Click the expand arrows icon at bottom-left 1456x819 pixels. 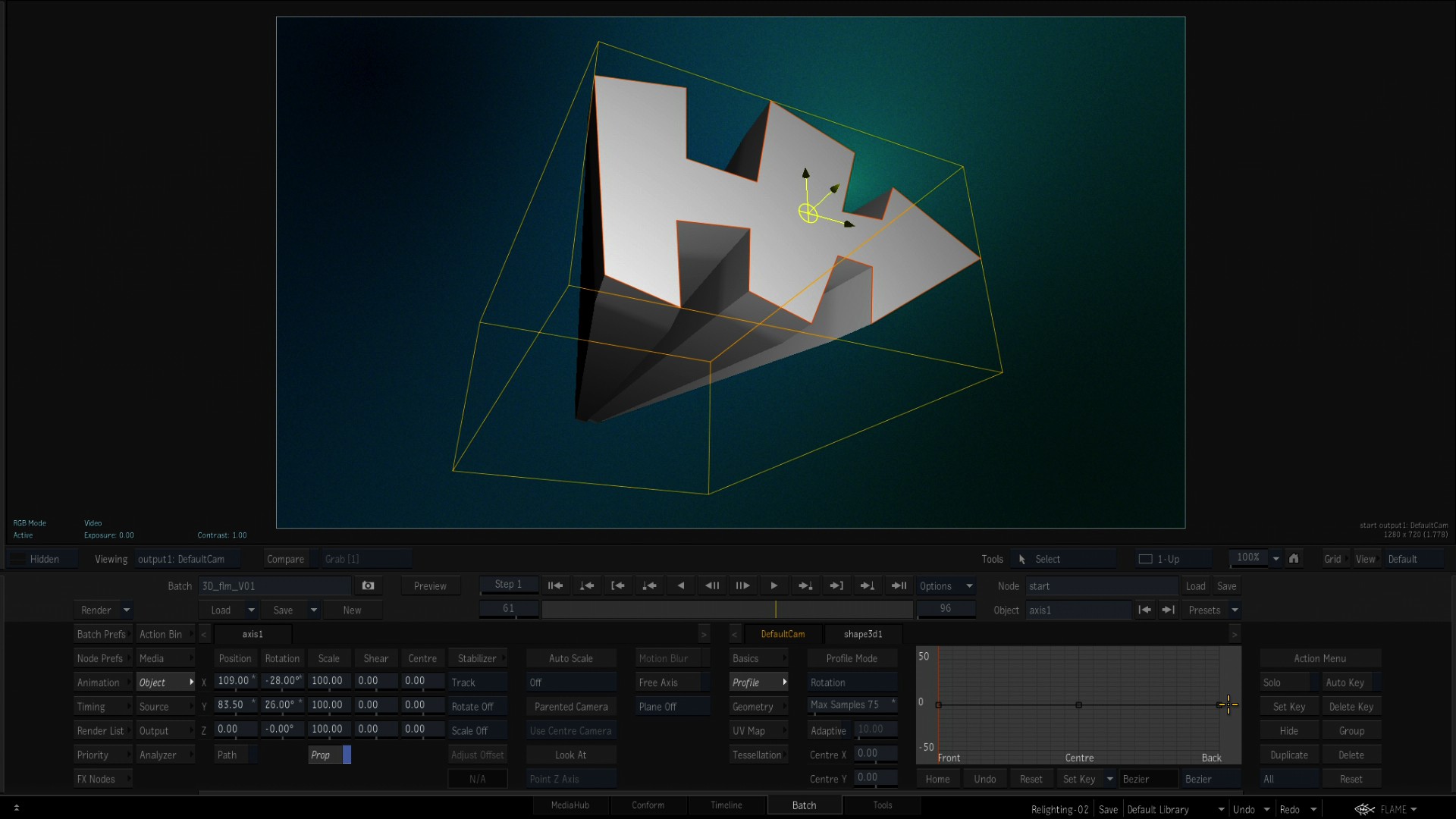point(17,808)
